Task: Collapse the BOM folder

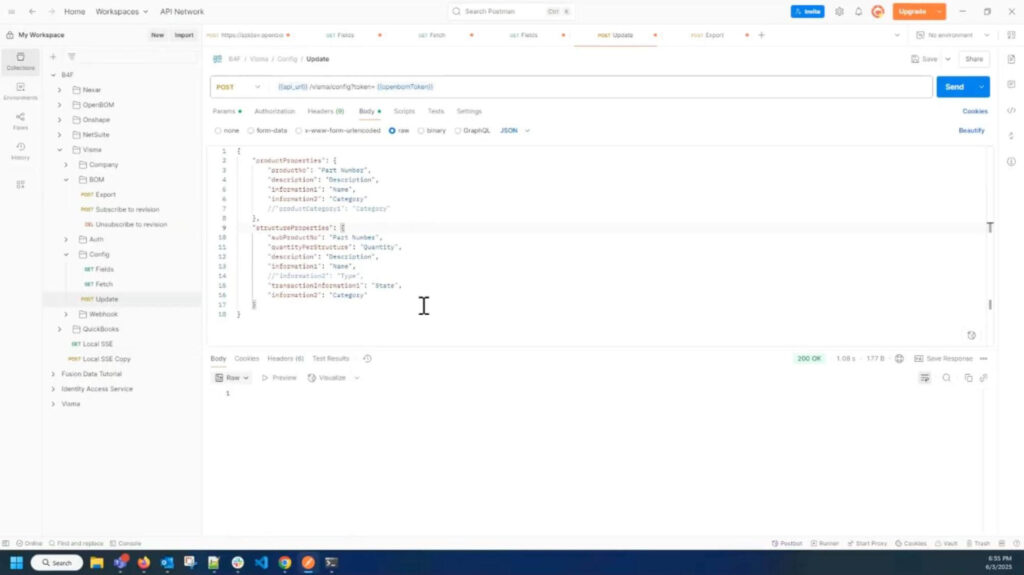Action: pyautogui.click(x=66, y=180)
